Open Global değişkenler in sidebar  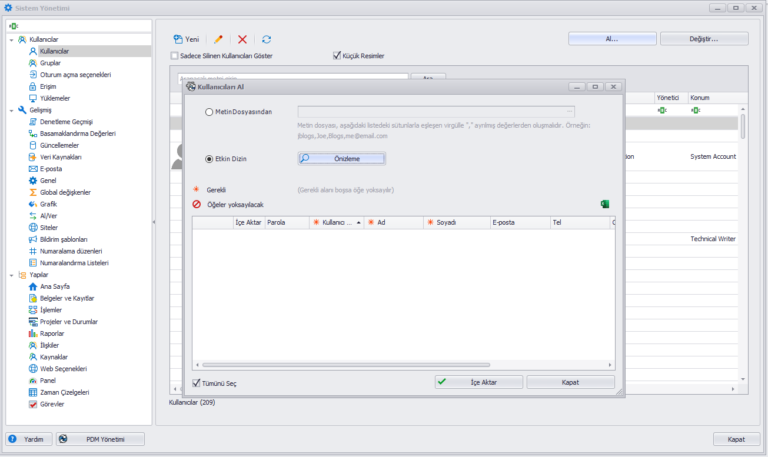click(x=64, y=192)
